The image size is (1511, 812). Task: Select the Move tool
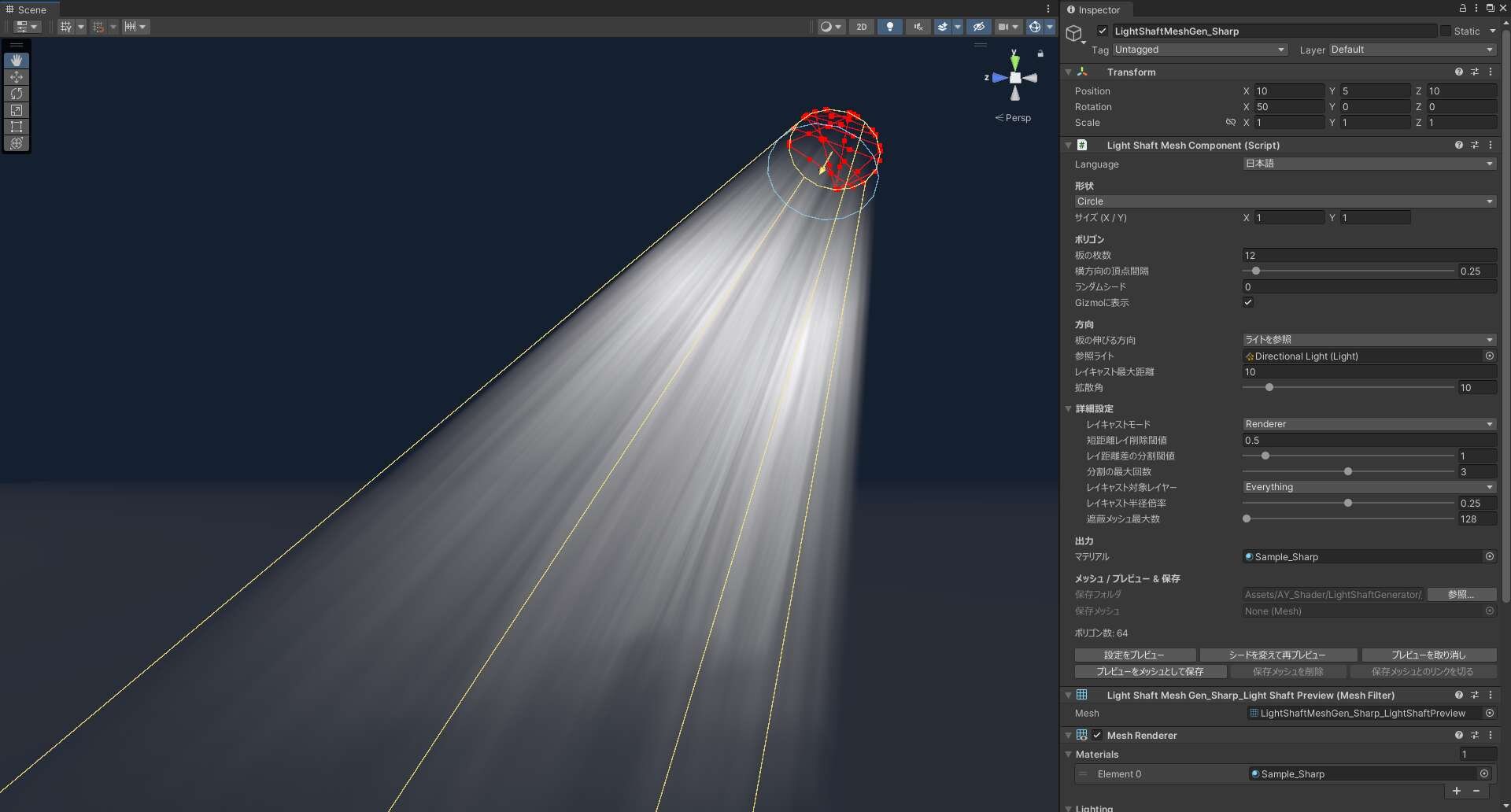point(17,77)
